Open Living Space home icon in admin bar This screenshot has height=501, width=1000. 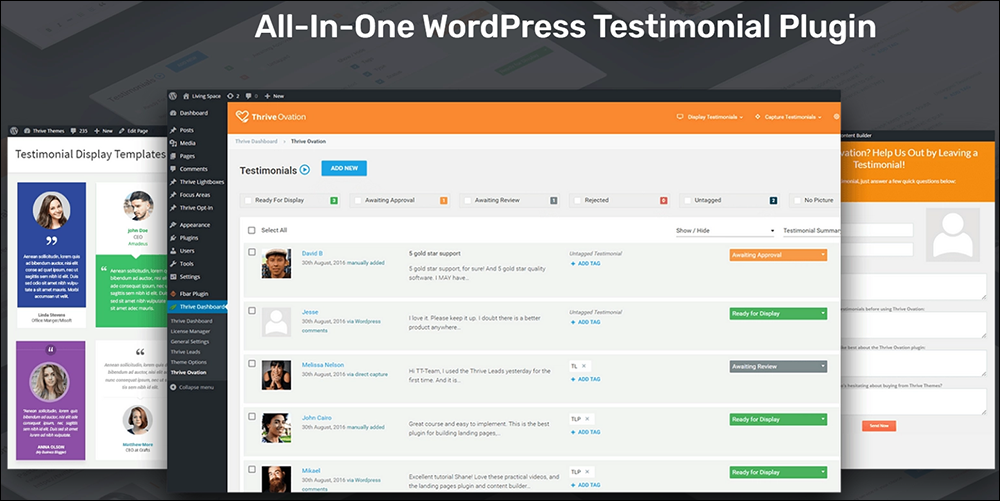point(186,96)
